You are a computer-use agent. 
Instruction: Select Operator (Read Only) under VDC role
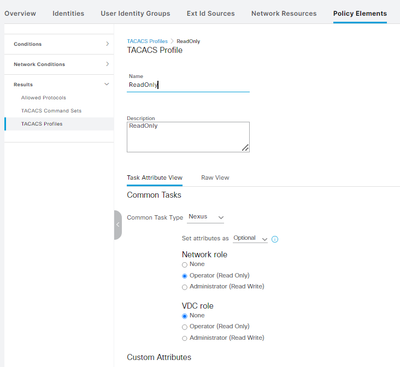[x=184, y=327]
